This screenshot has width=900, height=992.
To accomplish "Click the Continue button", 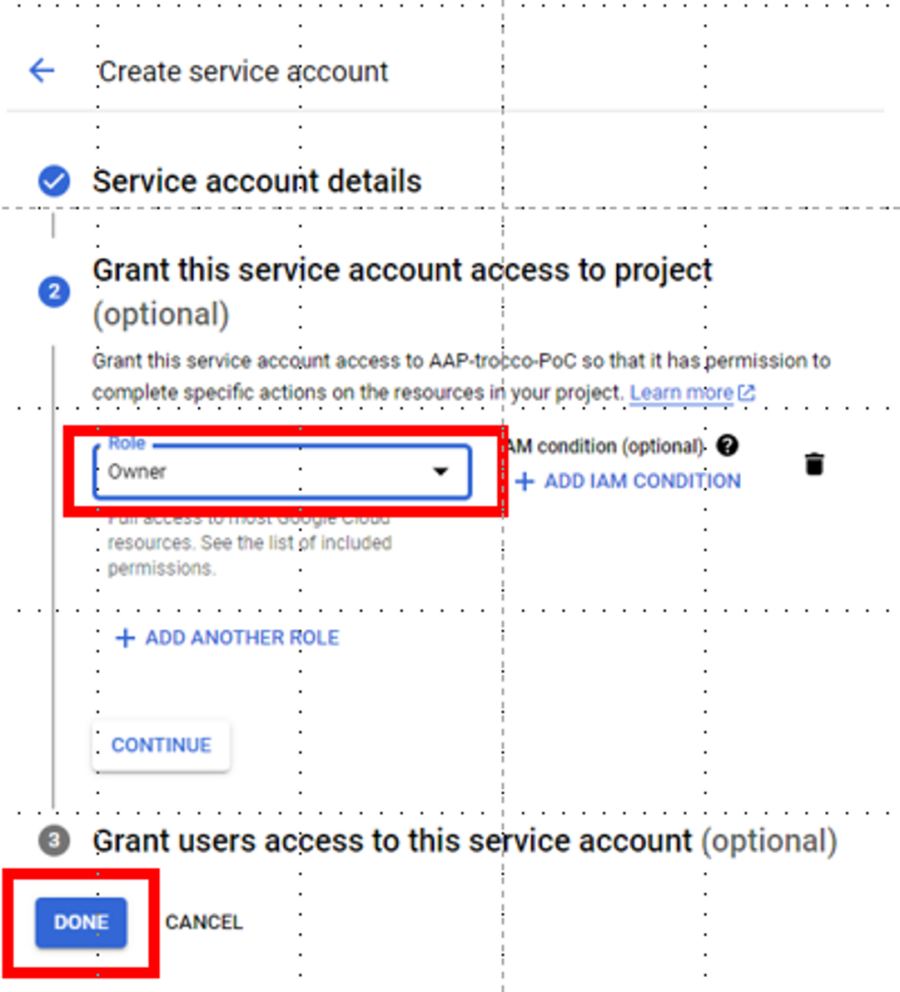I will (161, 745).
